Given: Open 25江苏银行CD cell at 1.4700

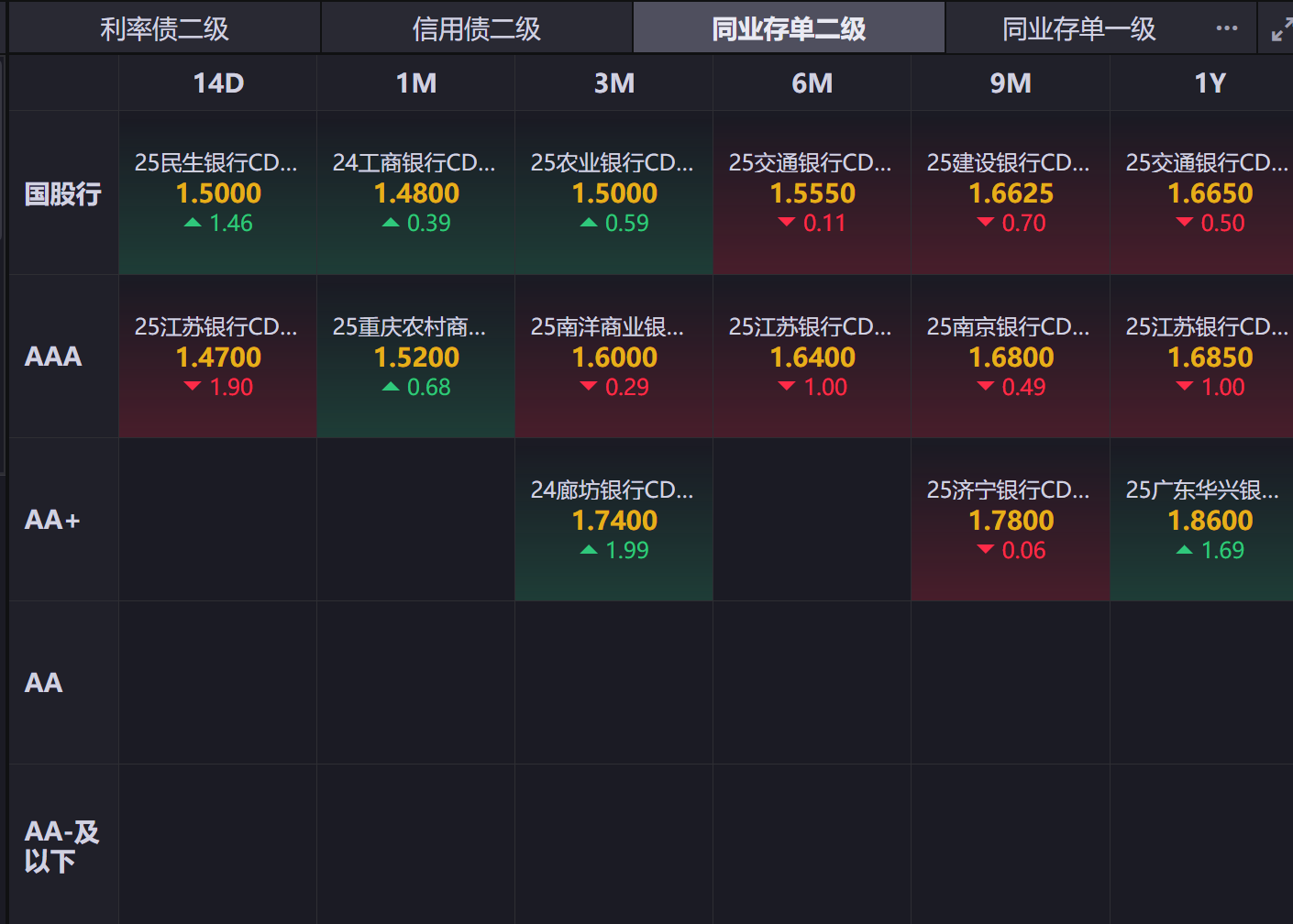Looking at the screenshot, I should (x=218, y=357).
